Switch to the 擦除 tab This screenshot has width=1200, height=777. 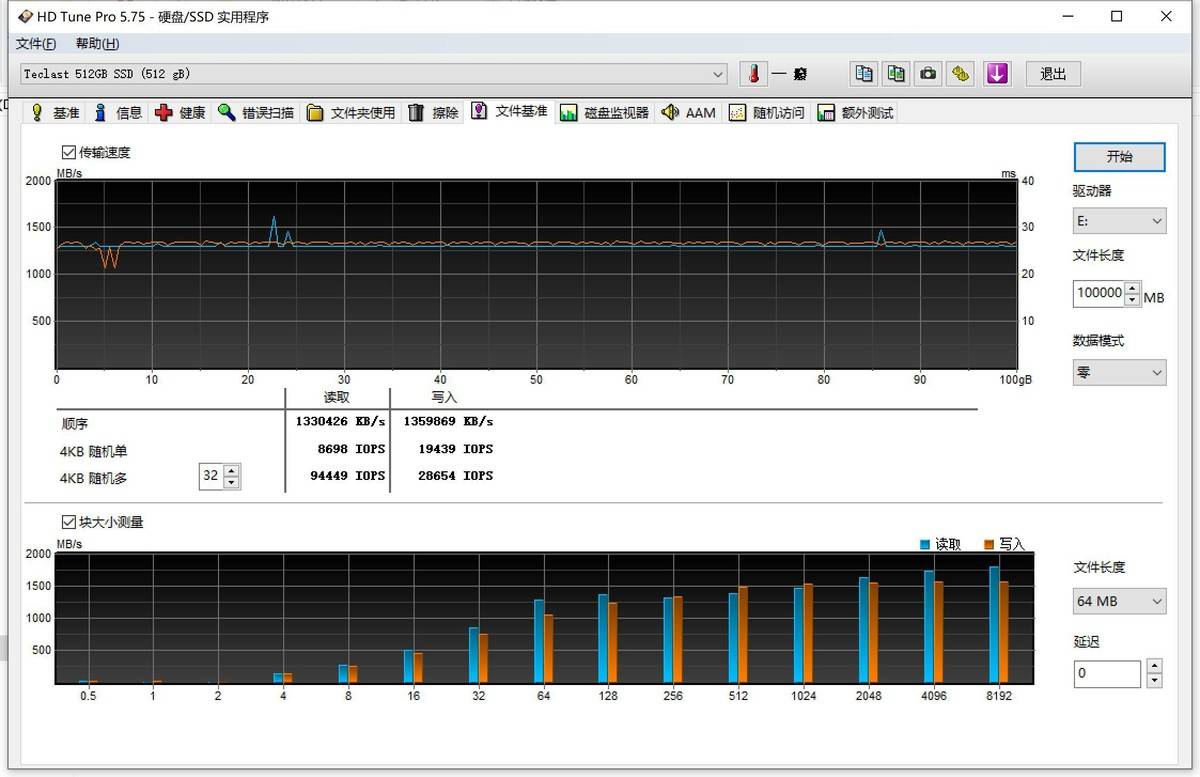coord(433,113)
